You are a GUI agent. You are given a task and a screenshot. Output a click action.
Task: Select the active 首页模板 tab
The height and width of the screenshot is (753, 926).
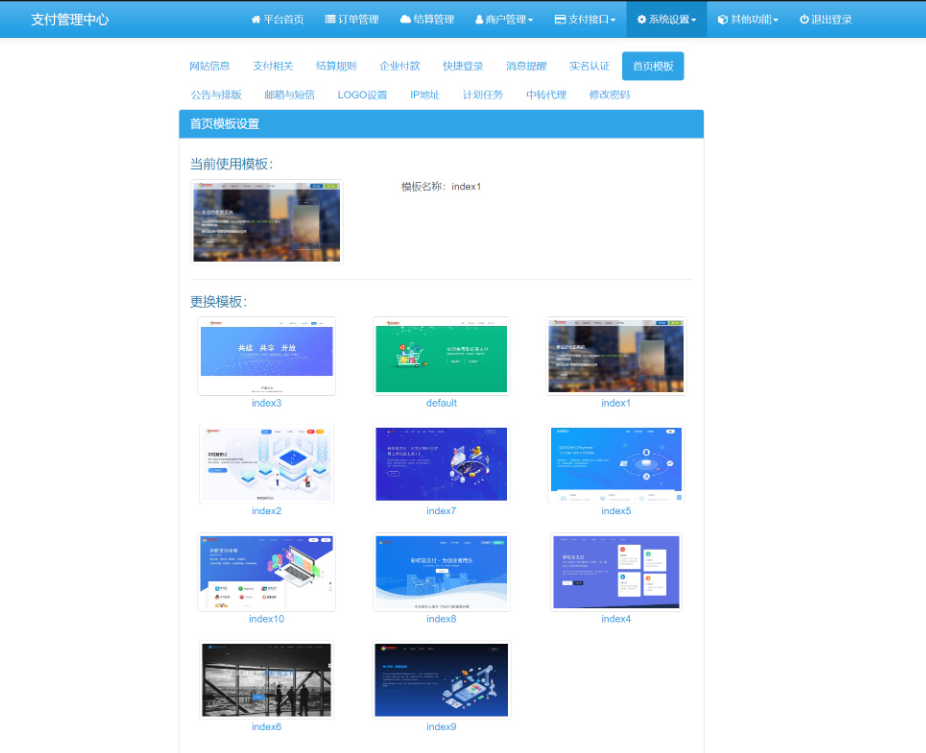(653, 66)
